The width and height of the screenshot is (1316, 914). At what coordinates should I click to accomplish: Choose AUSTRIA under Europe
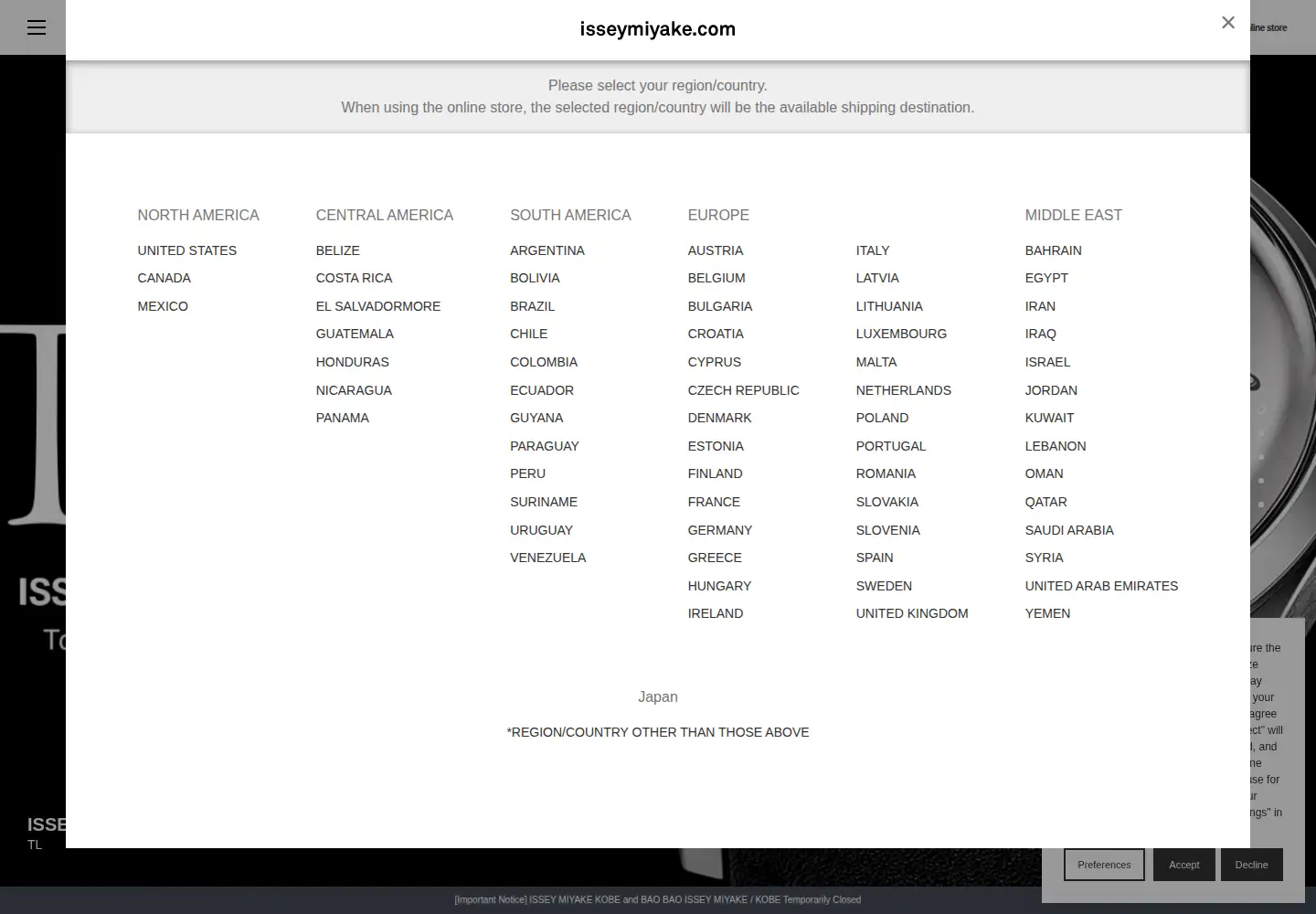716,250
